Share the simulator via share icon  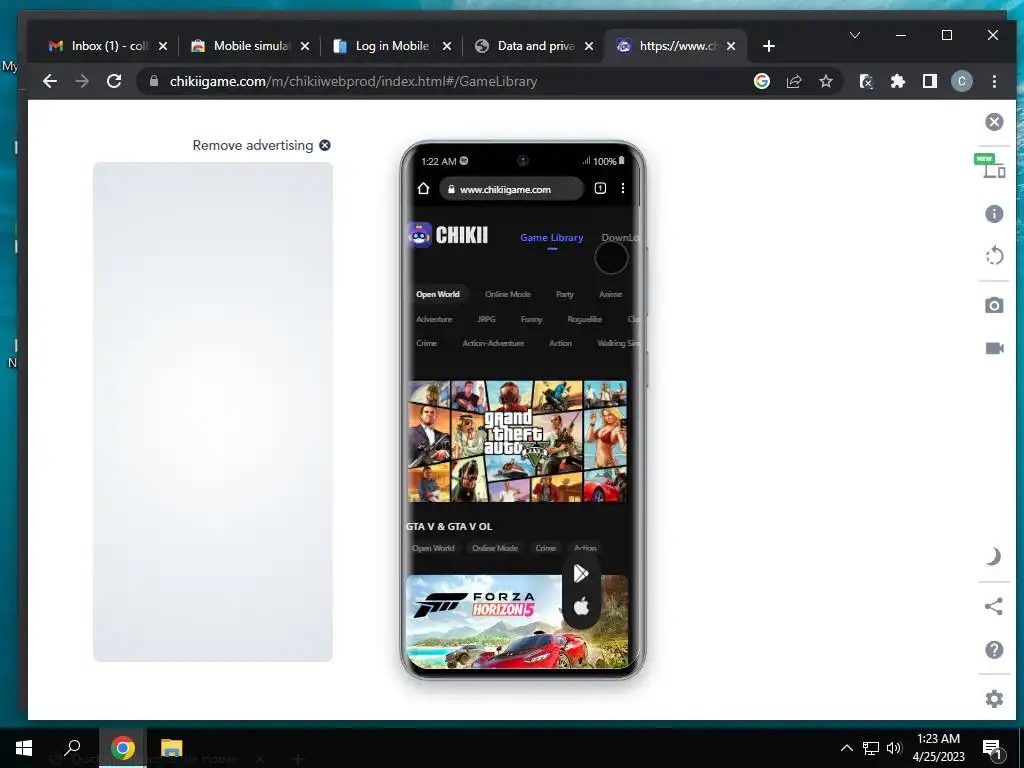coord(994,606)
